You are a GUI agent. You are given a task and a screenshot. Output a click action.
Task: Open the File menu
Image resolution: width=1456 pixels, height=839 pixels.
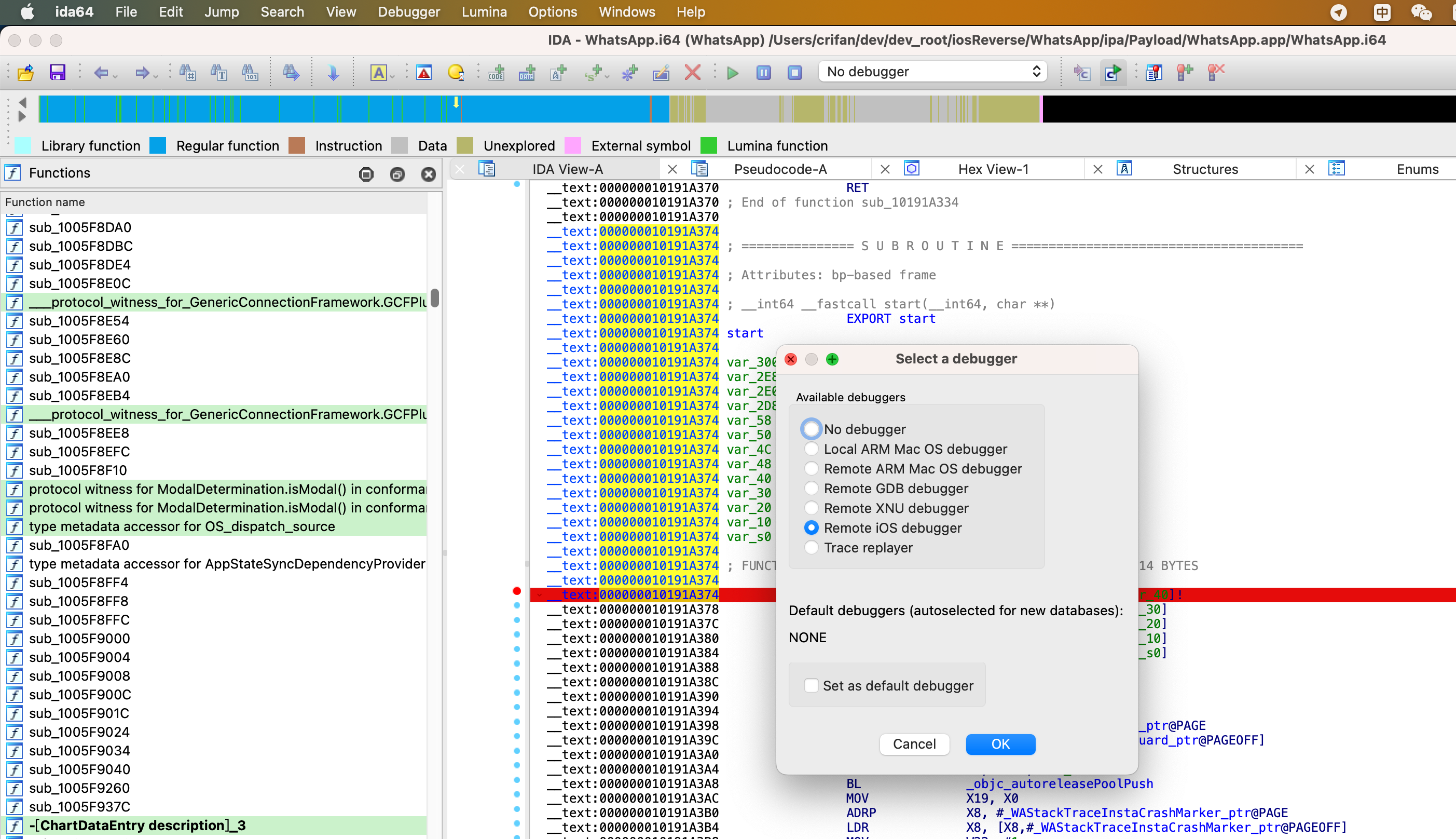pyautogui.click(x=126, y=12)
